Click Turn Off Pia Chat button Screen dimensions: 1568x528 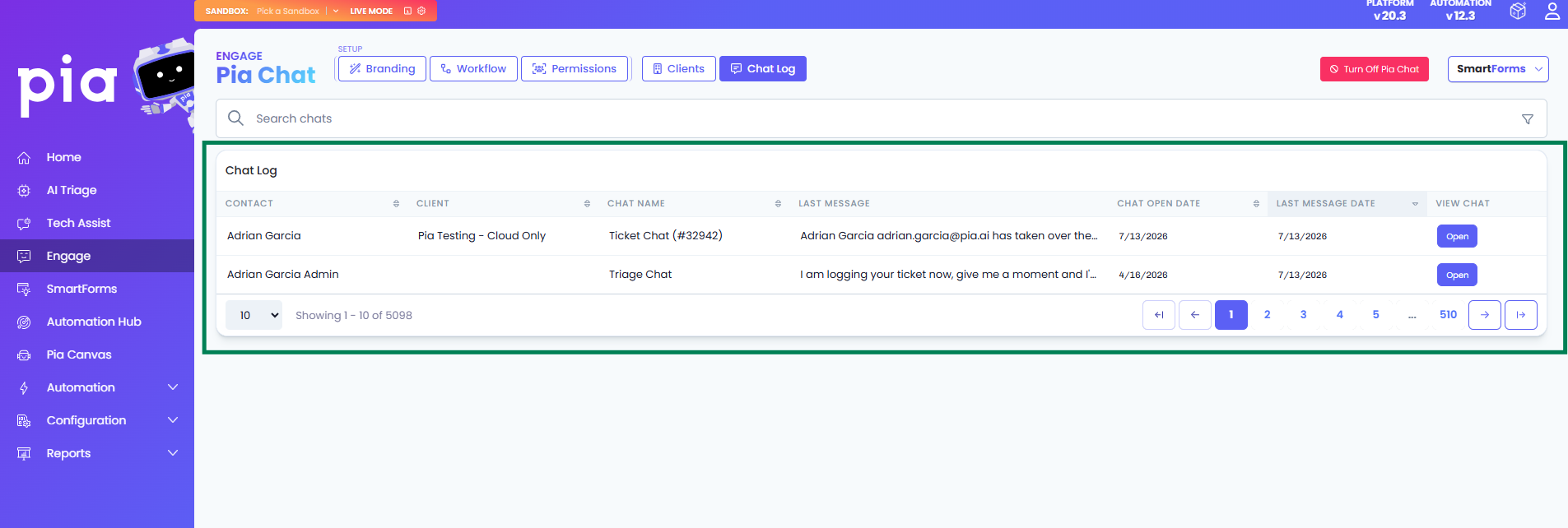coord(1375,69)
